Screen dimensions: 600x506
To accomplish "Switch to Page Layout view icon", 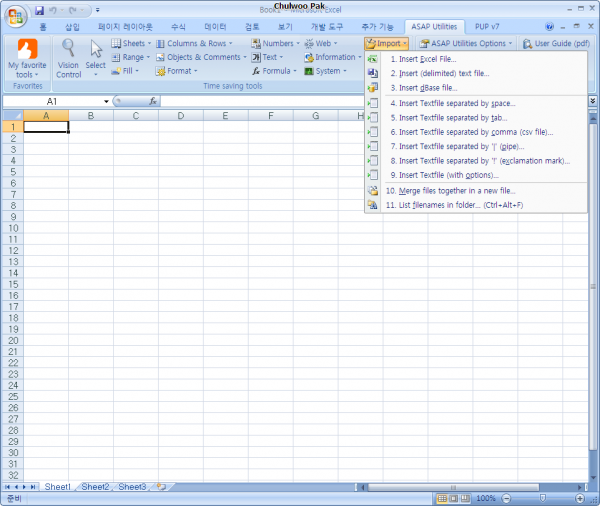I will [x=454, y=498].
